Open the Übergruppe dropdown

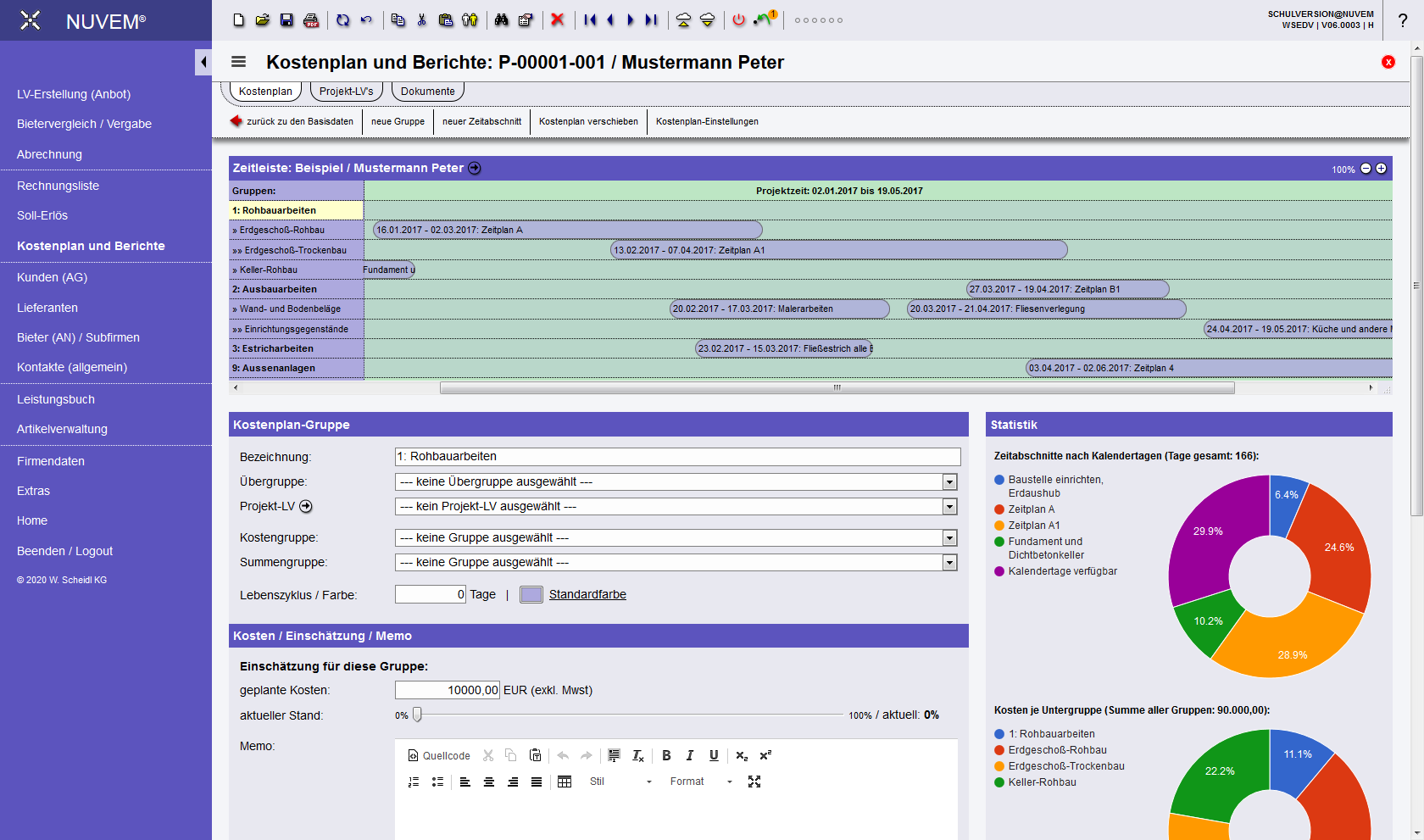[676, 481]
